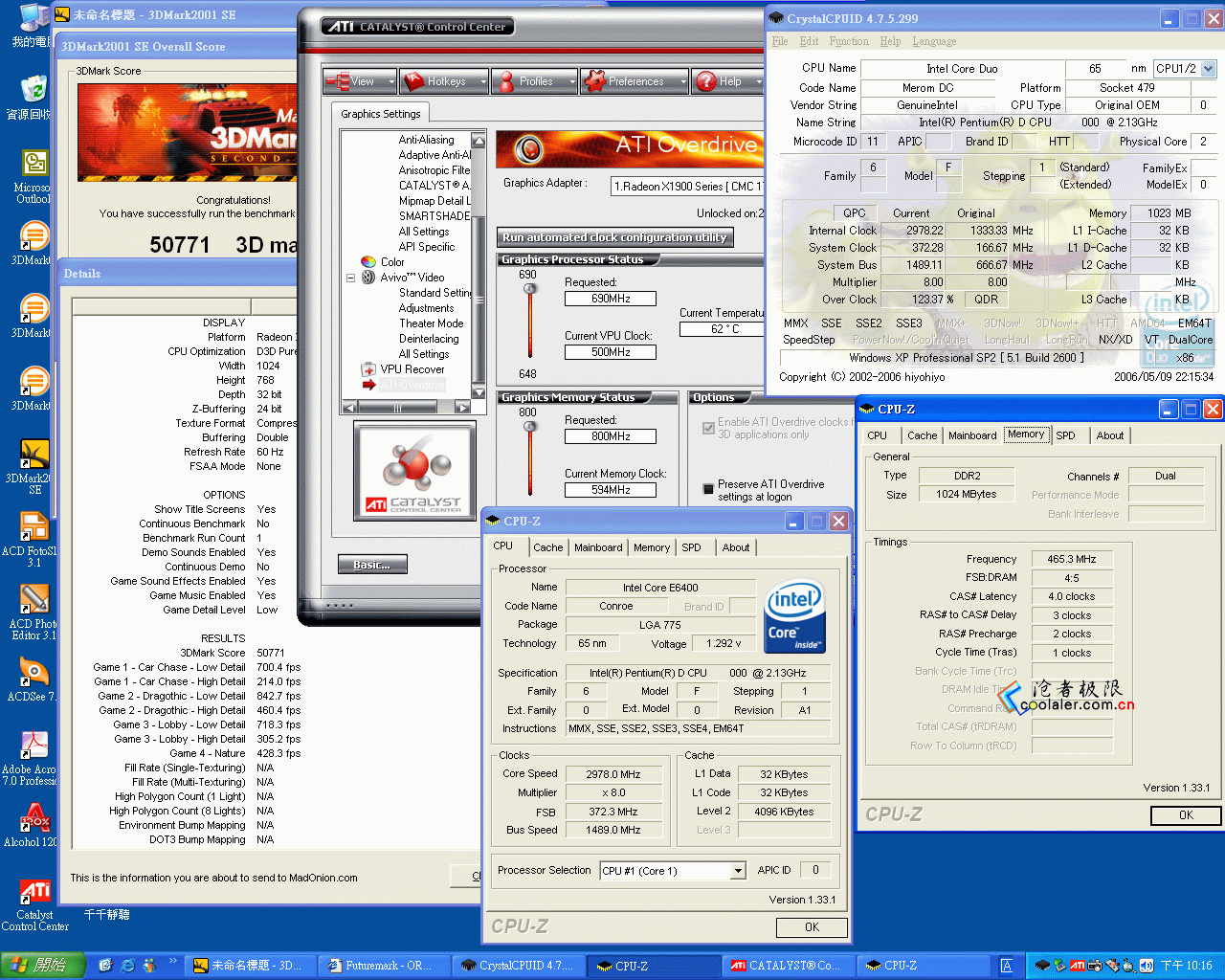1225x980 pixels.
Task: Click the language bar A indicator
Action: [1007, 966]
